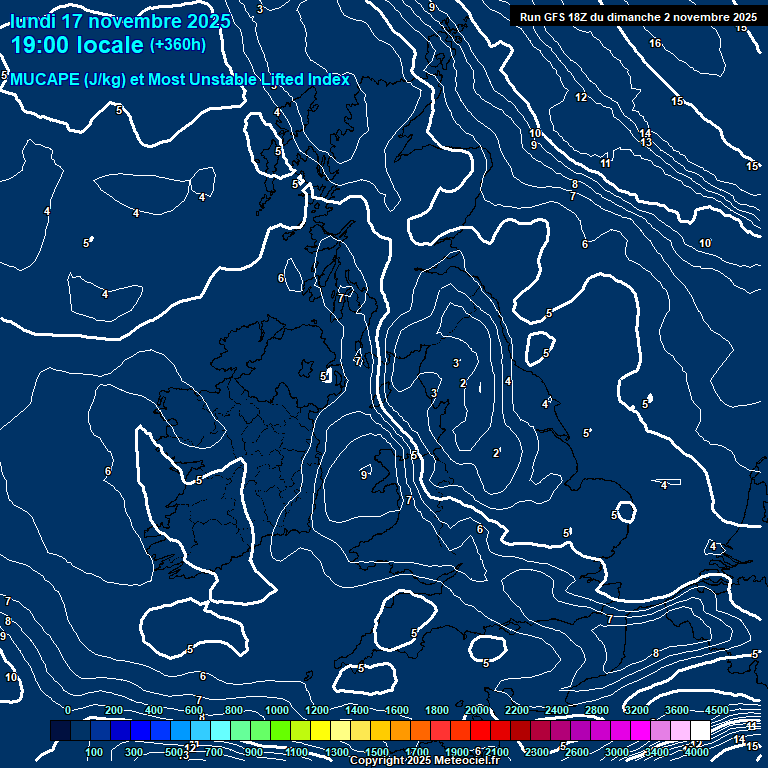Viewport: 768px width, 768px height.
Task: Select the bright green swatch between 1000 and 1100
Action: tap(281, 730)
